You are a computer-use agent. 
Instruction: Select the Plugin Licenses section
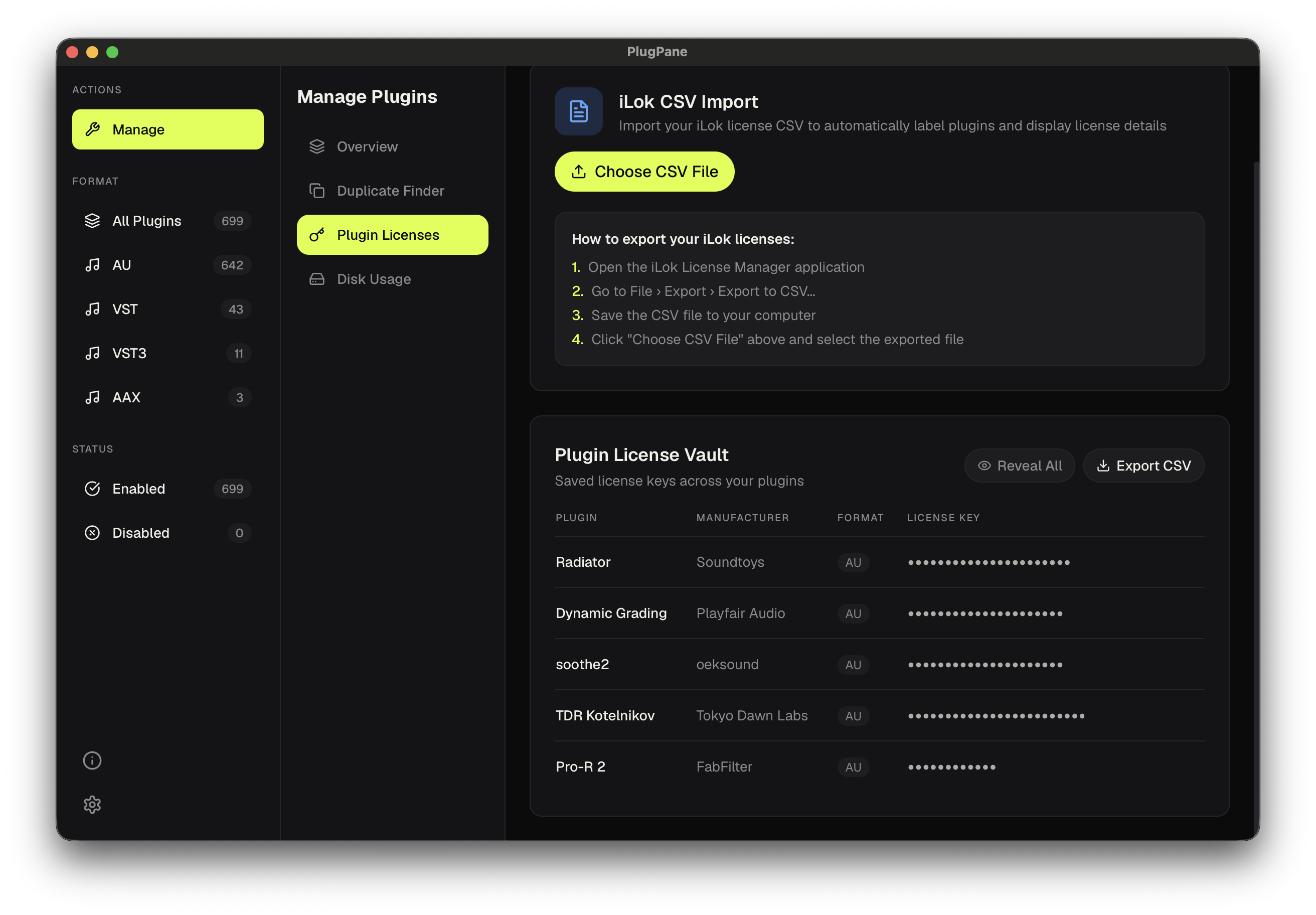pyautogui.click(x=393, y=235)
